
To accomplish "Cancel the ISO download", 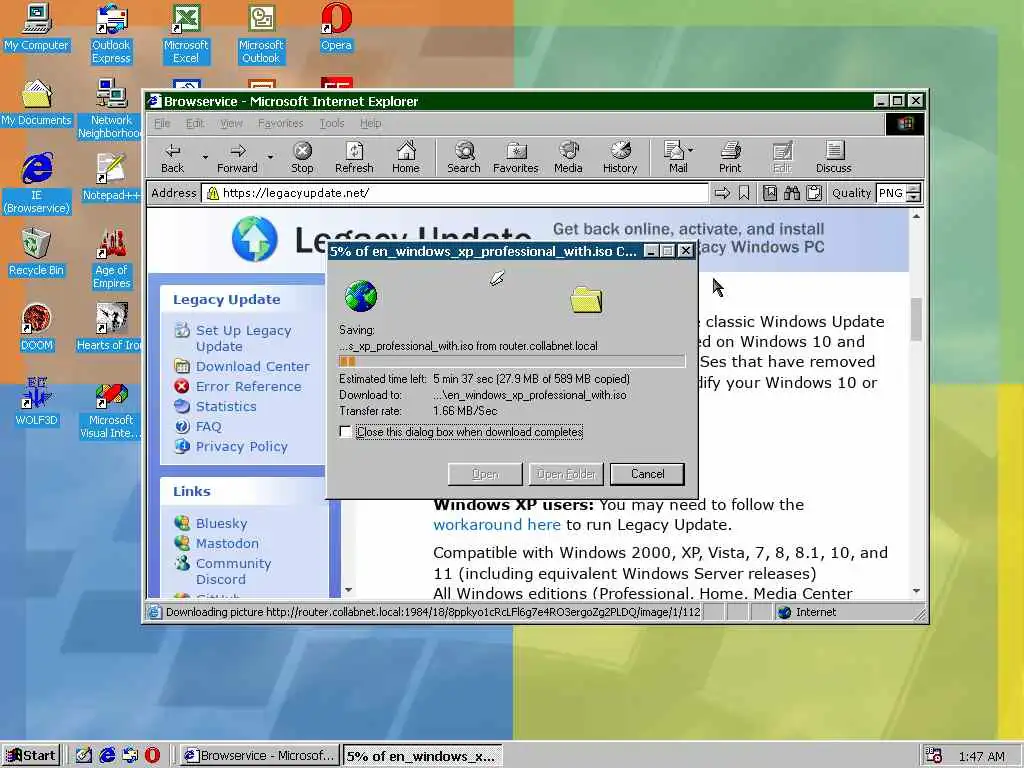I will pos(647,474).
